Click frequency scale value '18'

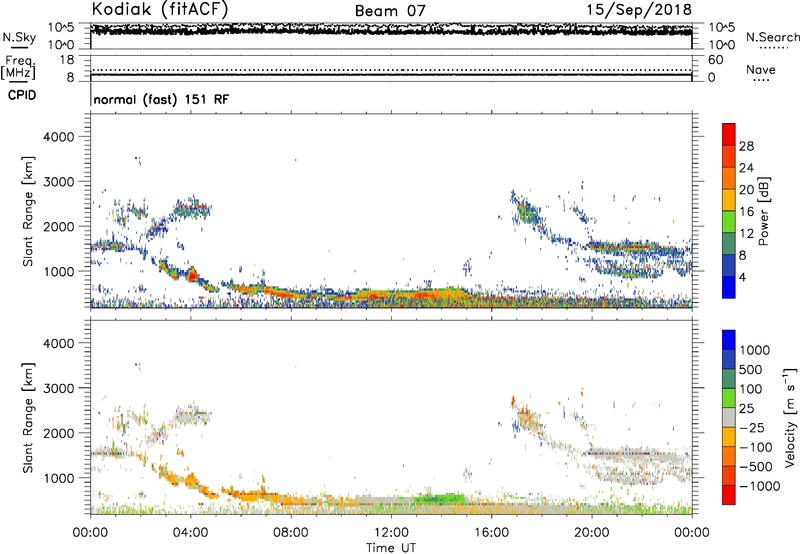tap(67, 60)
